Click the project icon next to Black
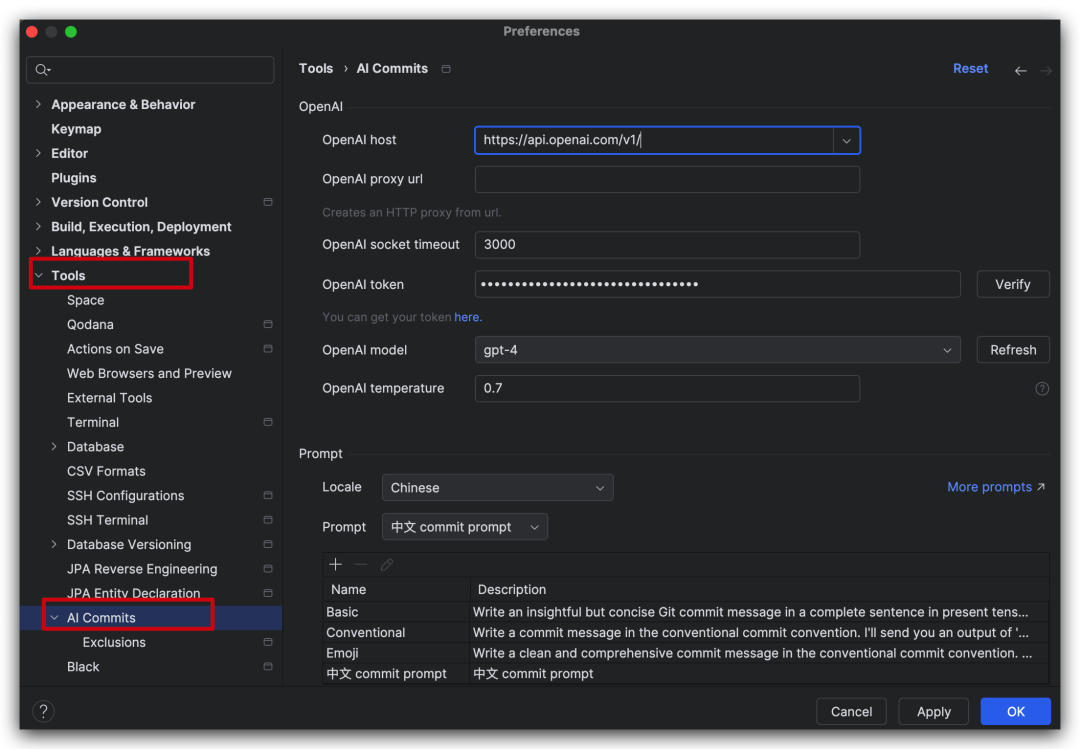 pyautogui.click(x=268, y=666)
